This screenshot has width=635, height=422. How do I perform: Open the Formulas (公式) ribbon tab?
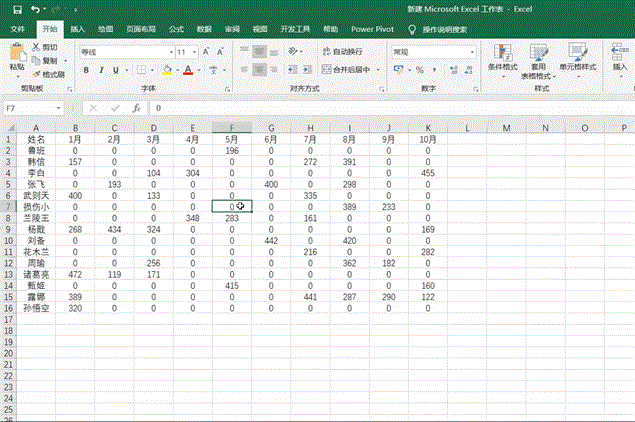point(176,30)
